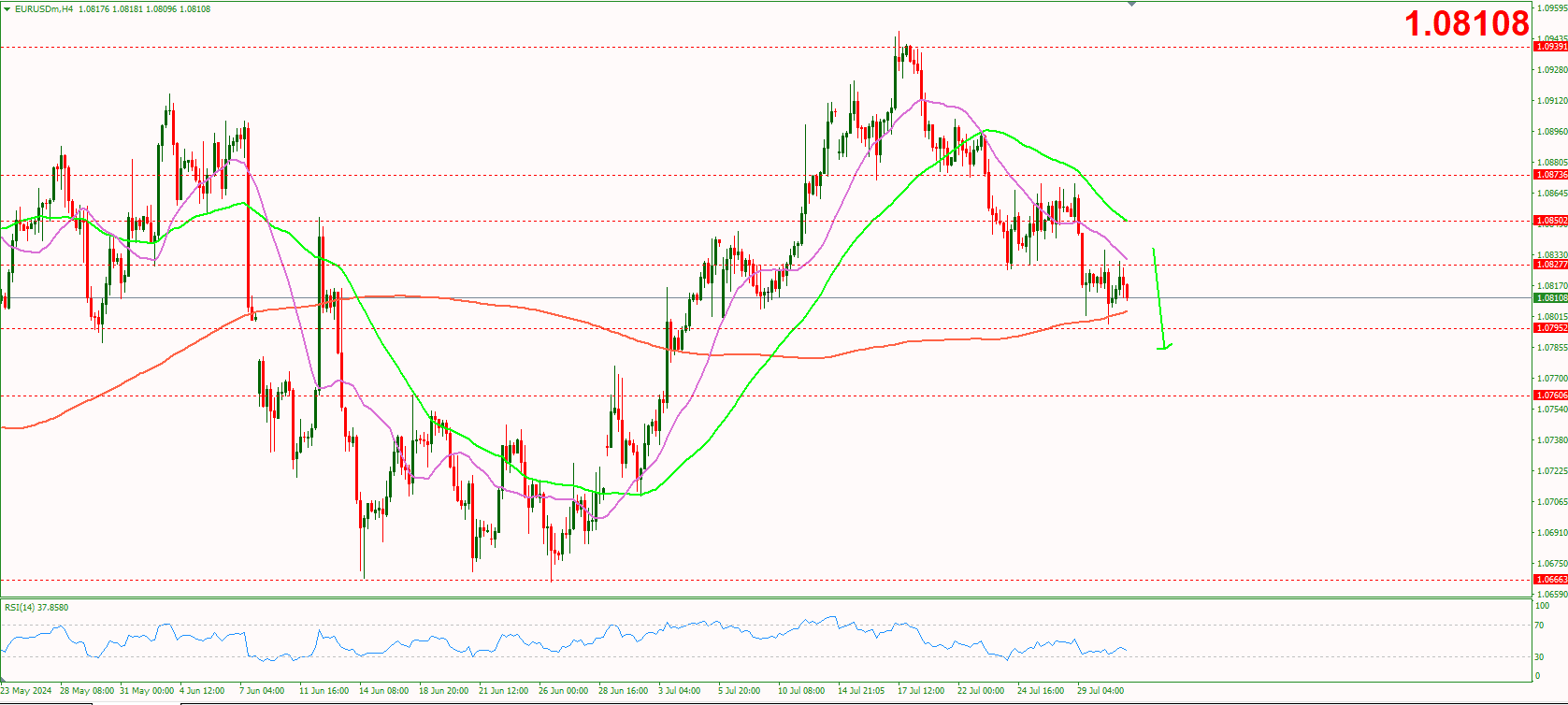
Task: Select the red 1.07606 level price tag
Action: (x=1551, y=396)
